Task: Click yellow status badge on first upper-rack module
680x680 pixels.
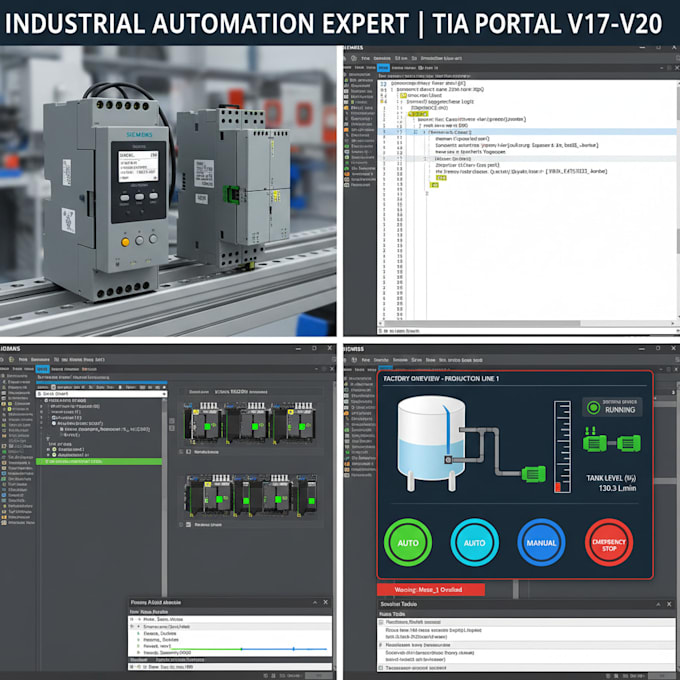Action: [x=196, y=412]
